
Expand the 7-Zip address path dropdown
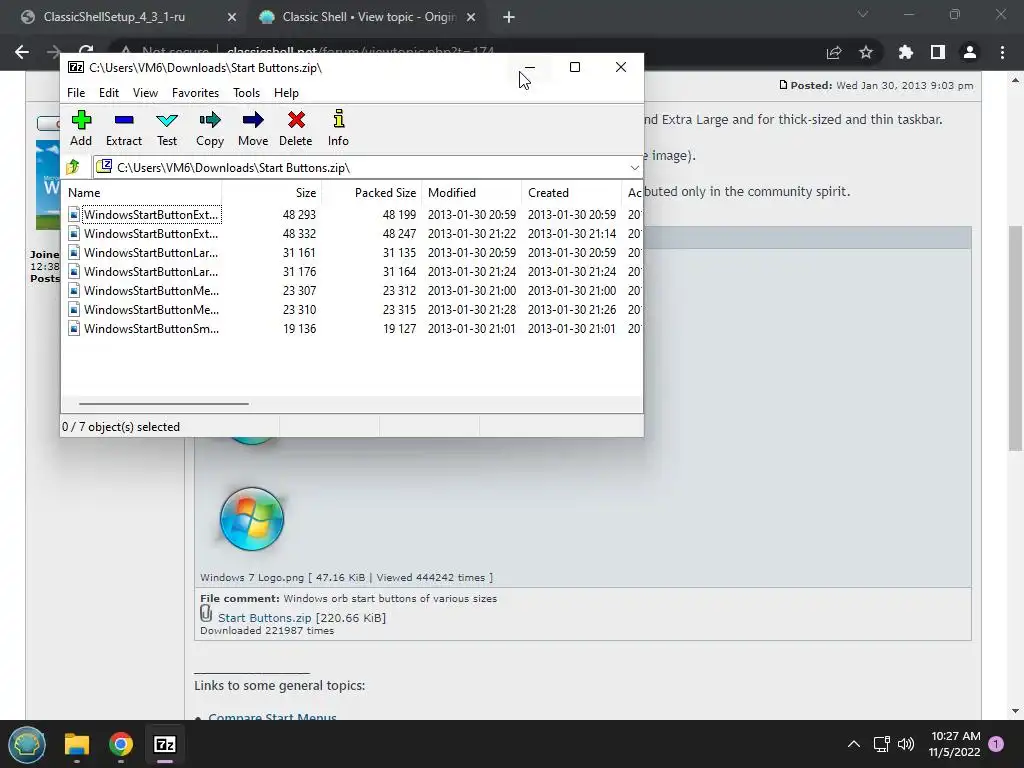(x=634, y=168)
